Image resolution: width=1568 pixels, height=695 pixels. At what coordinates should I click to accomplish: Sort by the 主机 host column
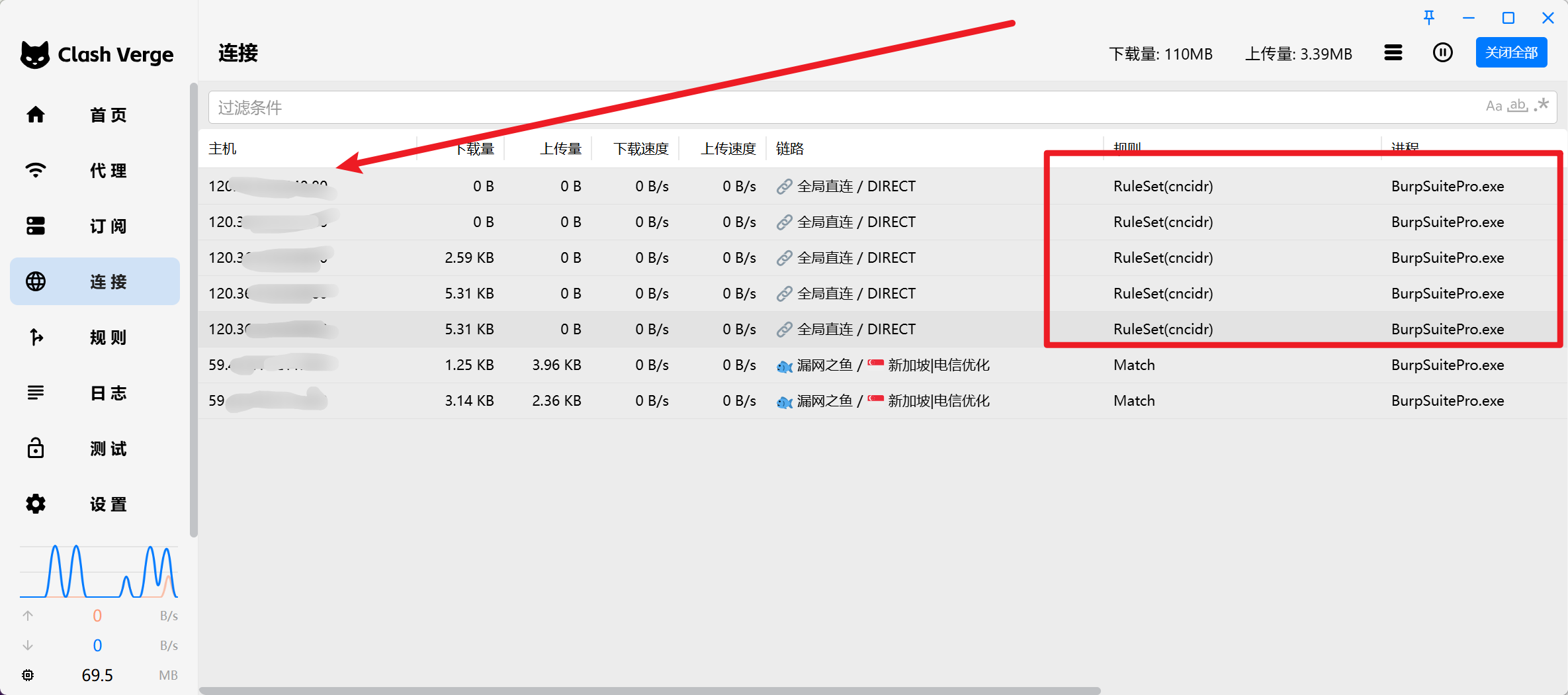click(x=222, y=148)
